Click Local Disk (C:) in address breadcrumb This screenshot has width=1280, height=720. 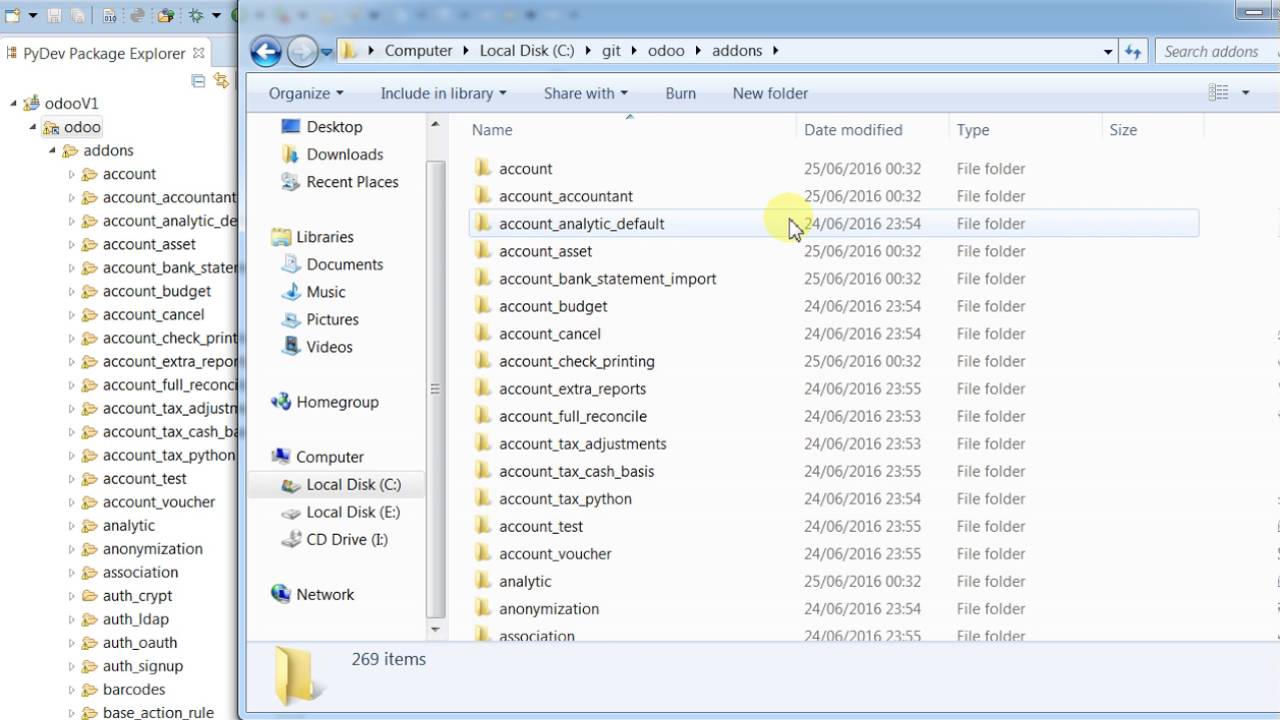tap(527, 51)
